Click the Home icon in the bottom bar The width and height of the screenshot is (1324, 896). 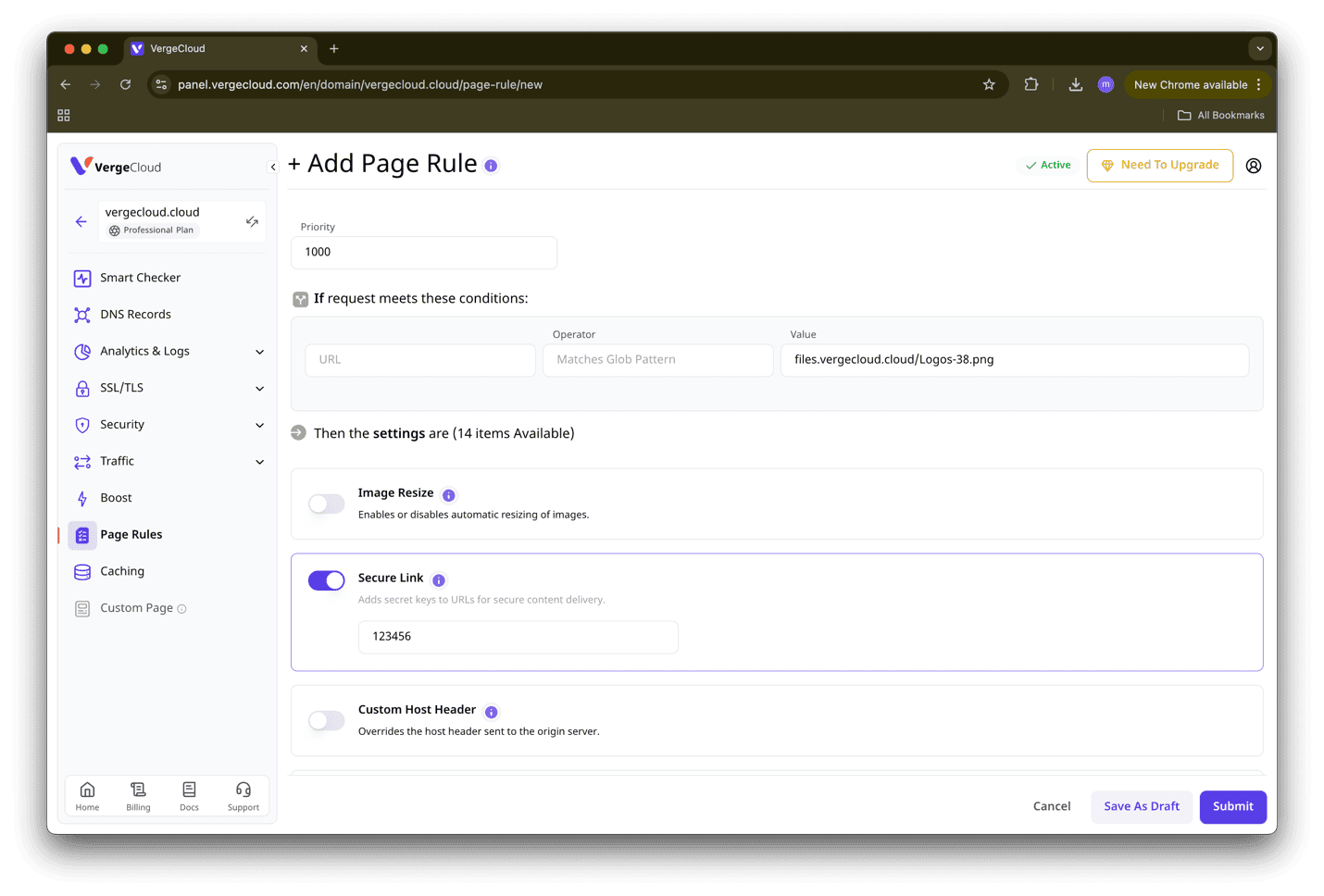(87, 795)
